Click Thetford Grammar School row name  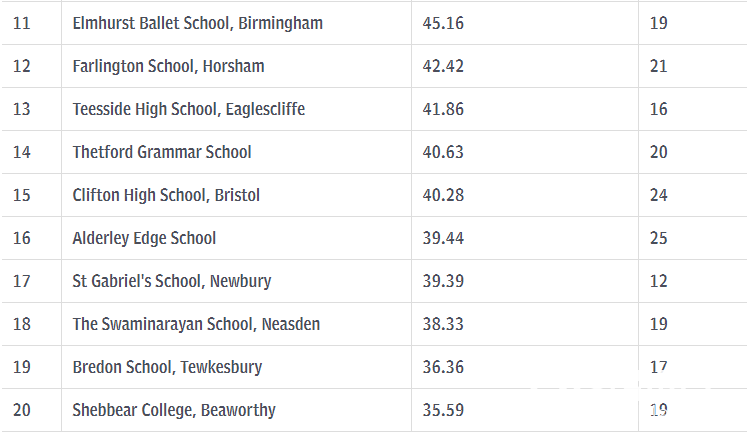162,152
